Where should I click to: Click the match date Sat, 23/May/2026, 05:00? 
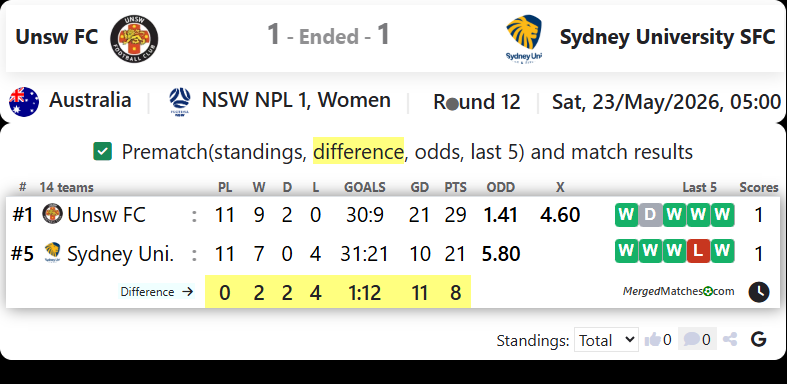pos(667,102)
